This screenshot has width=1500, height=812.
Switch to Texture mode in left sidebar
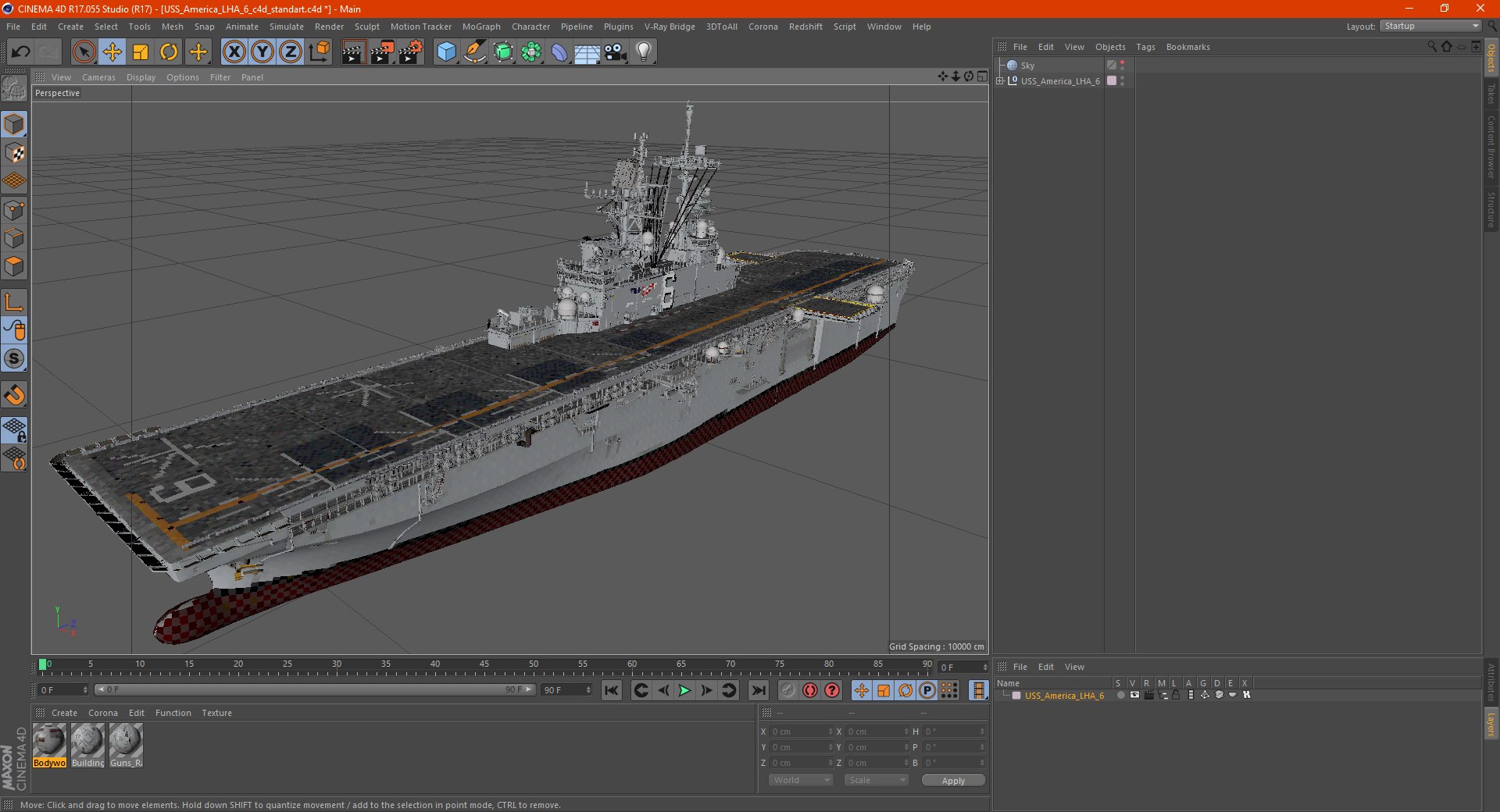click(14, 153)
